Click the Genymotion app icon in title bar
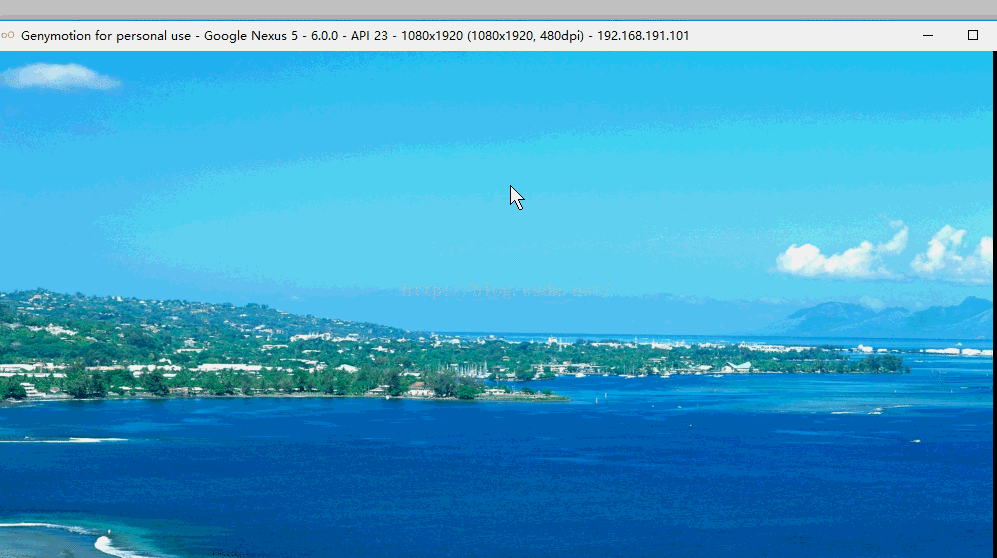The width and height of the screenshot is (997, 558). tap(8, 36)
